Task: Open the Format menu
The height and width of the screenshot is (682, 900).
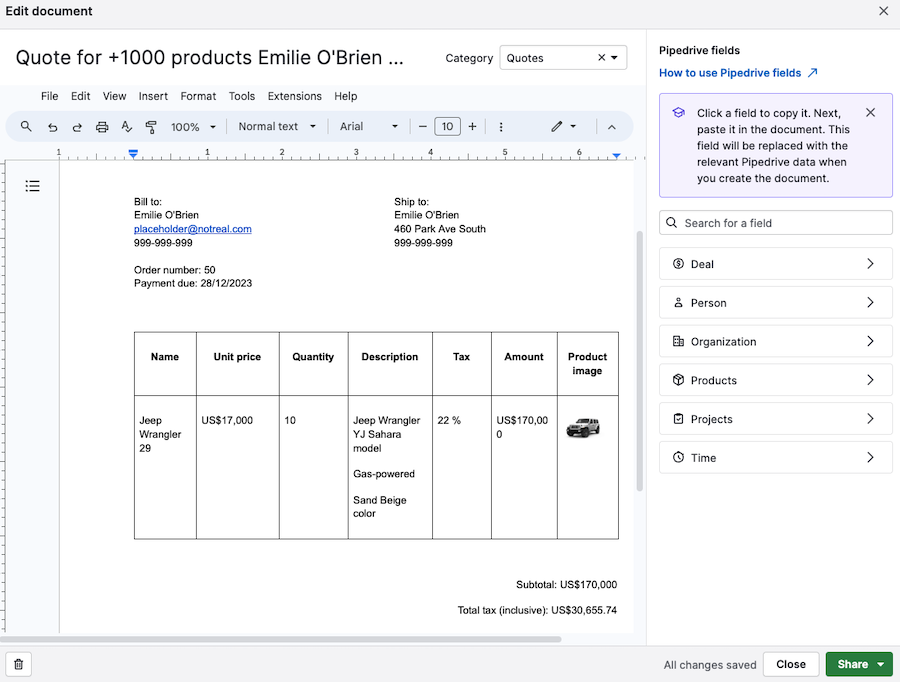Action: point(198,96)
